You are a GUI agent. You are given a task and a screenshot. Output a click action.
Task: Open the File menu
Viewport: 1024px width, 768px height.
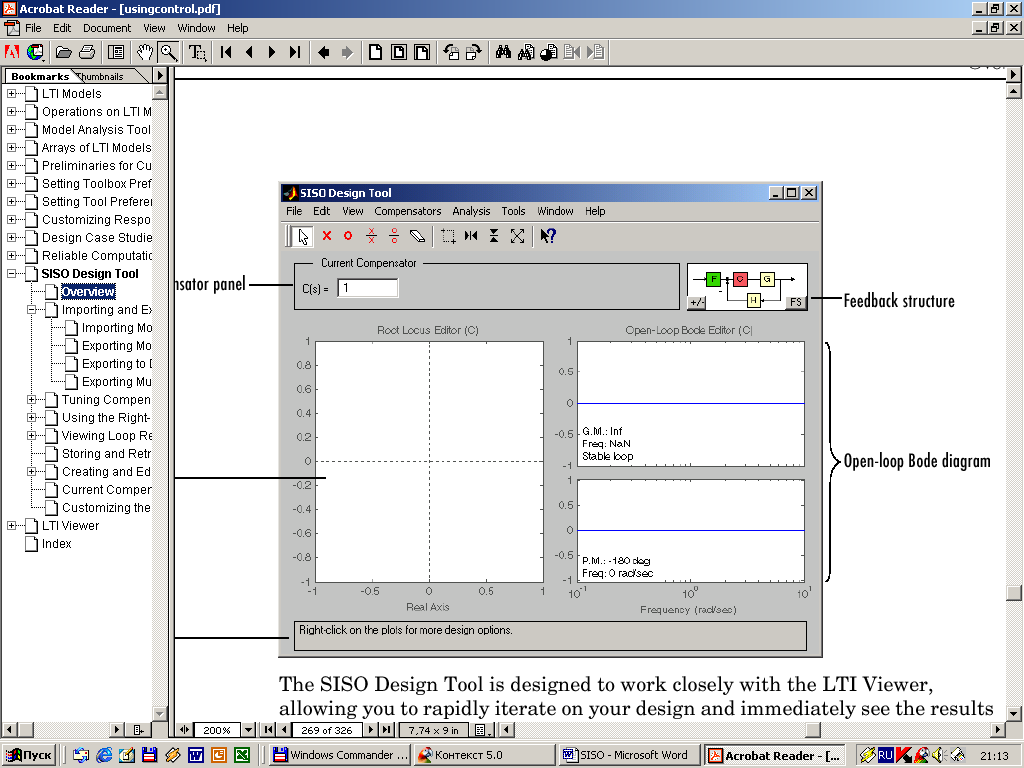[33, 28]
